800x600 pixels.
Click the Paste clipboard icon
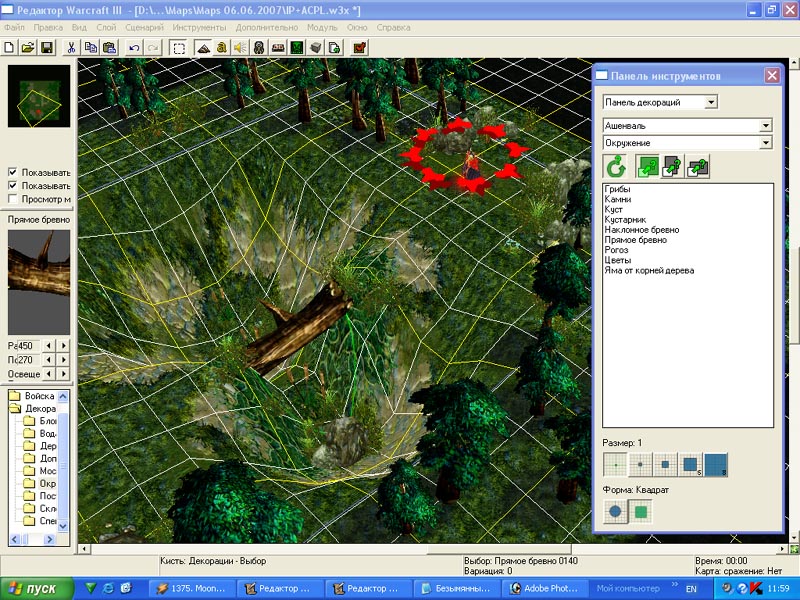click(x=109, y=48)
